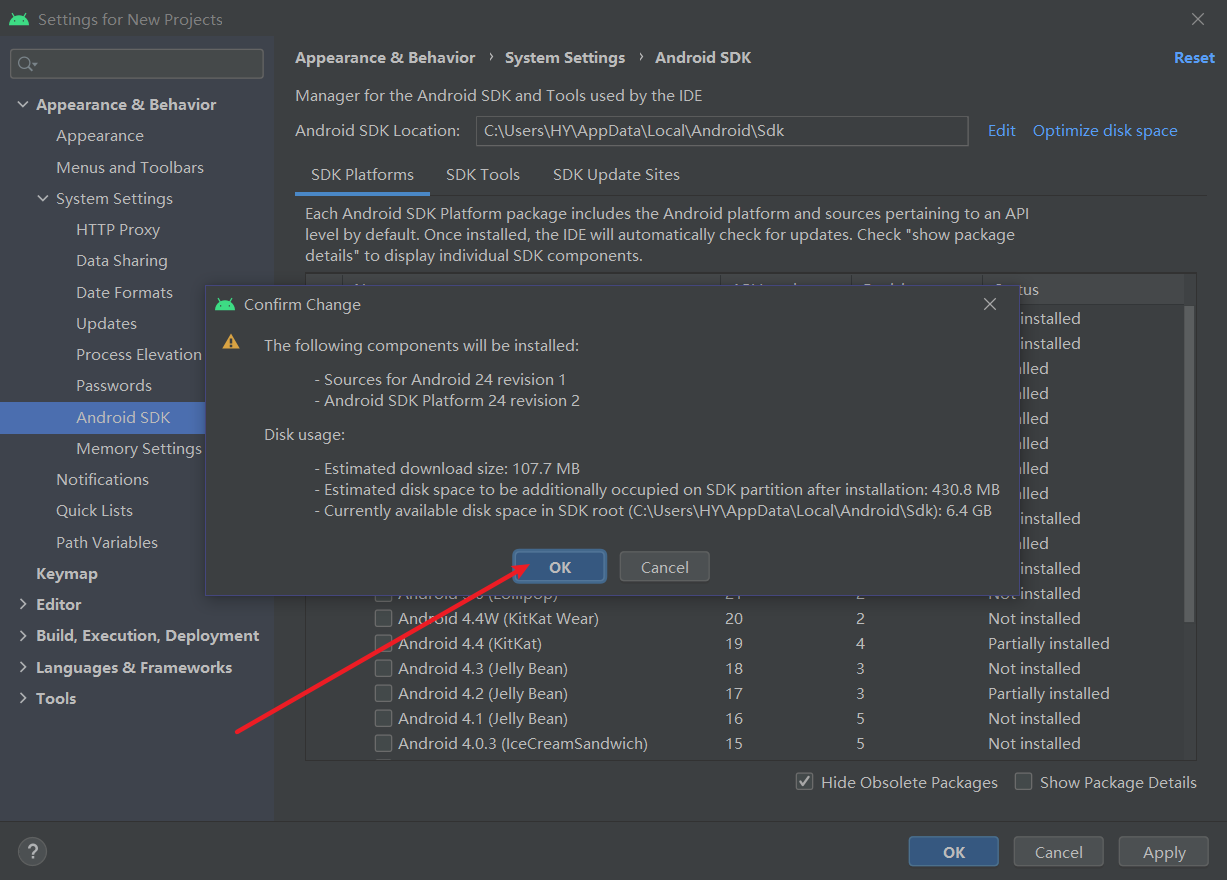1227x880 pixels.
Task: Open the Notifications settings page
Action: pos(102,479)
